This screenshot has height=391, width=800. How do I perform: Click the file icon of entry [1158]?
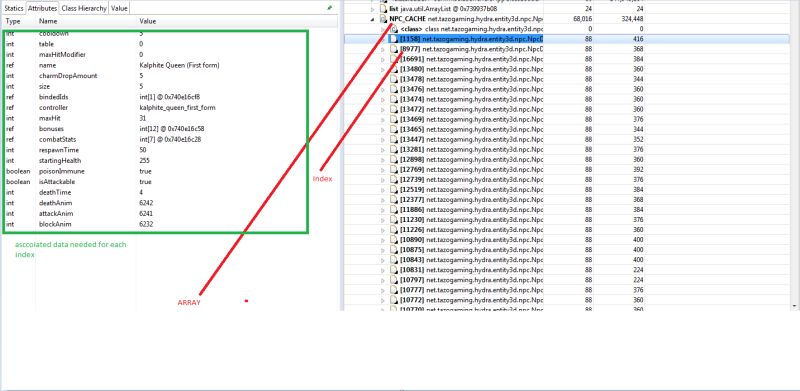click(393, 39)
